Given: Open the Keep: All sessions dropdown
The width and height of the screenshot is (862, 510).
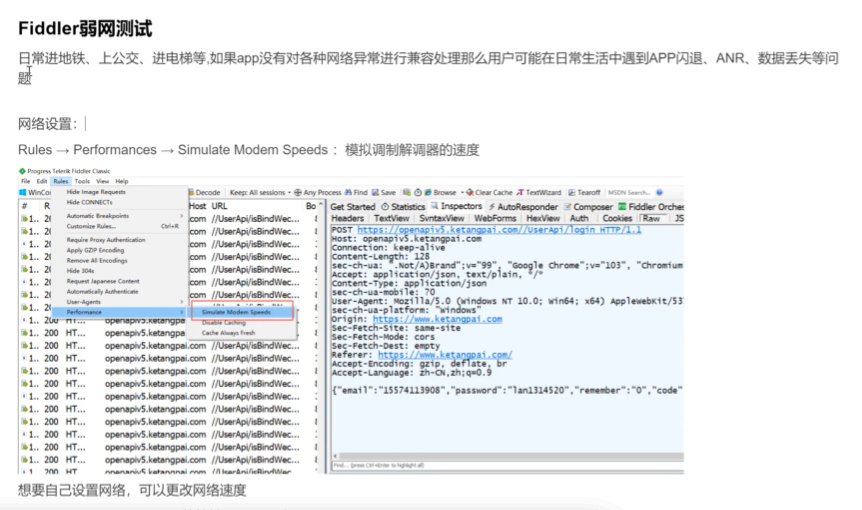Looking at the screenshot, I should coord(260,192).
